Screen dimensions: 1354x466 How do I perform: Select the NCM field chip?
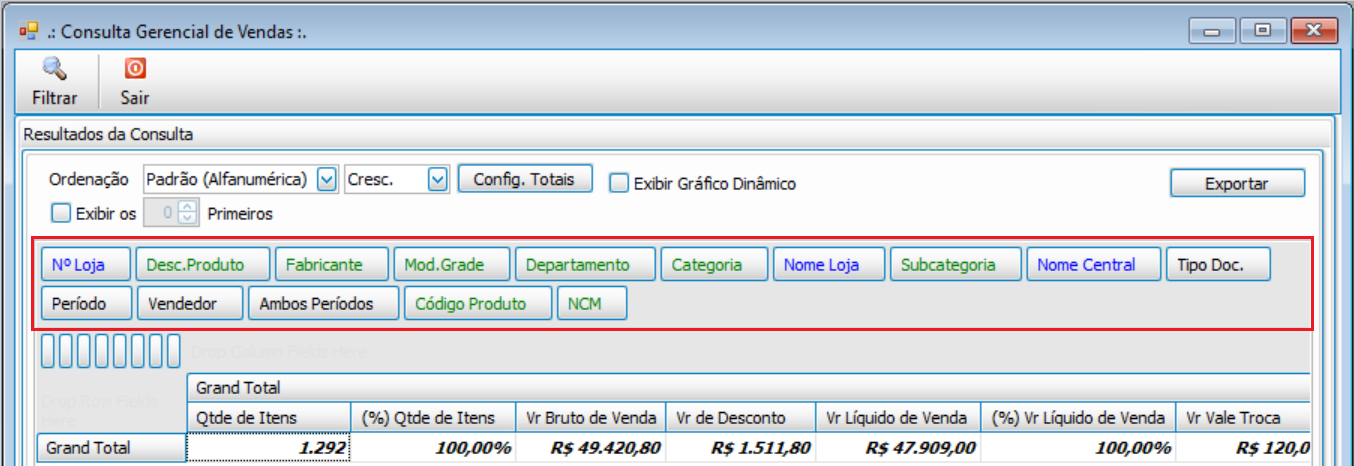[x=591, y=303]
